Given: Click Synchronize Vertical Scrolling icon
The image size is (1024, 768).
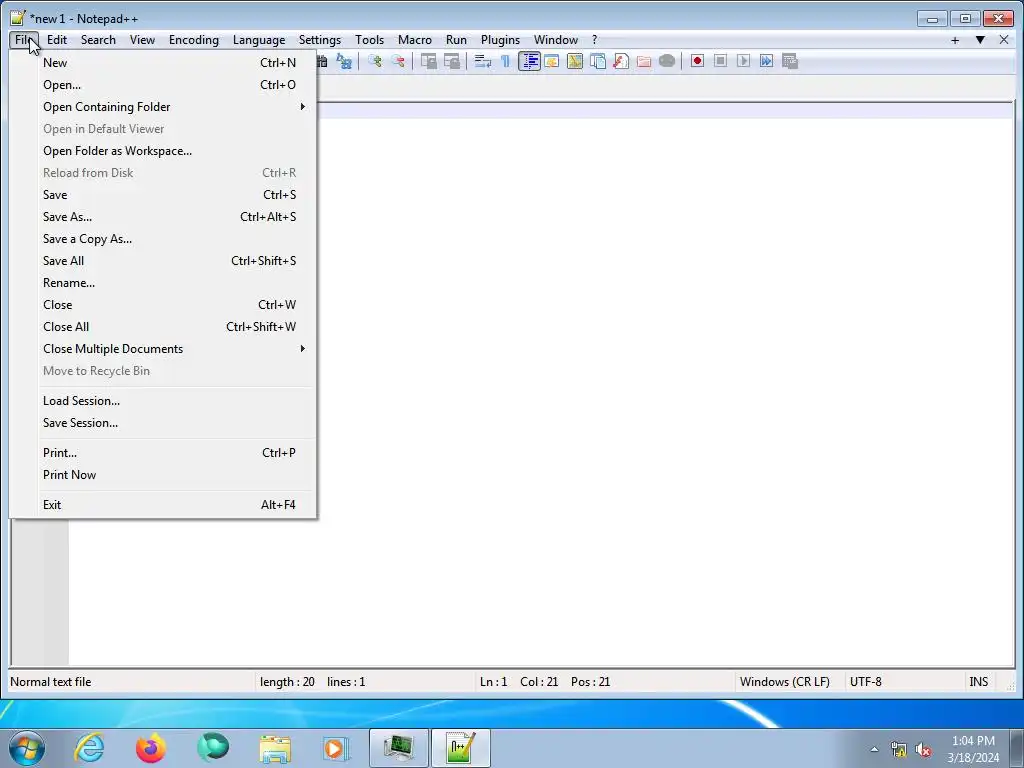Looking at the screenshot, I should (428, 61).
